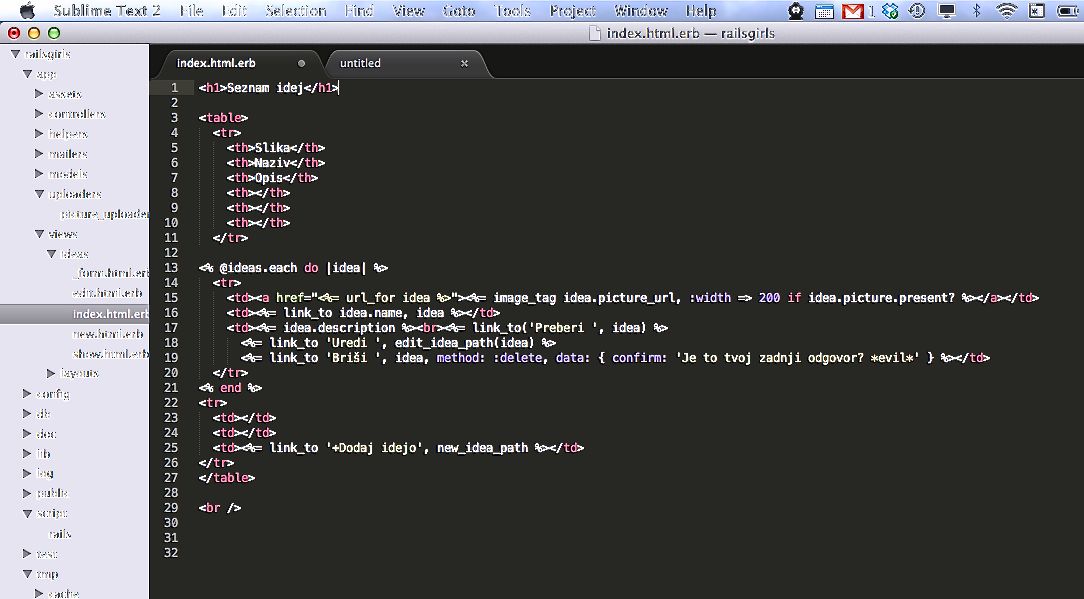Click line number 13 in the gutter

pos(173,268)
